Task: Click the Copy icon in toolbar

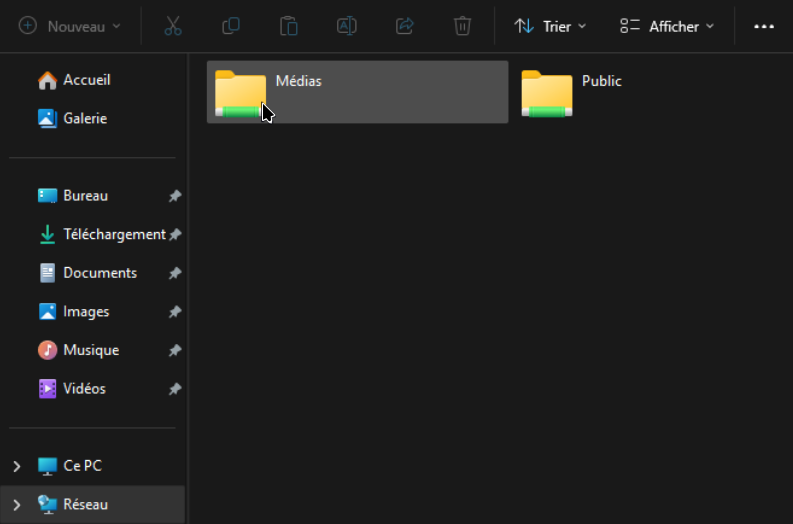Action: pyautogui.click(x=231, y=26)
